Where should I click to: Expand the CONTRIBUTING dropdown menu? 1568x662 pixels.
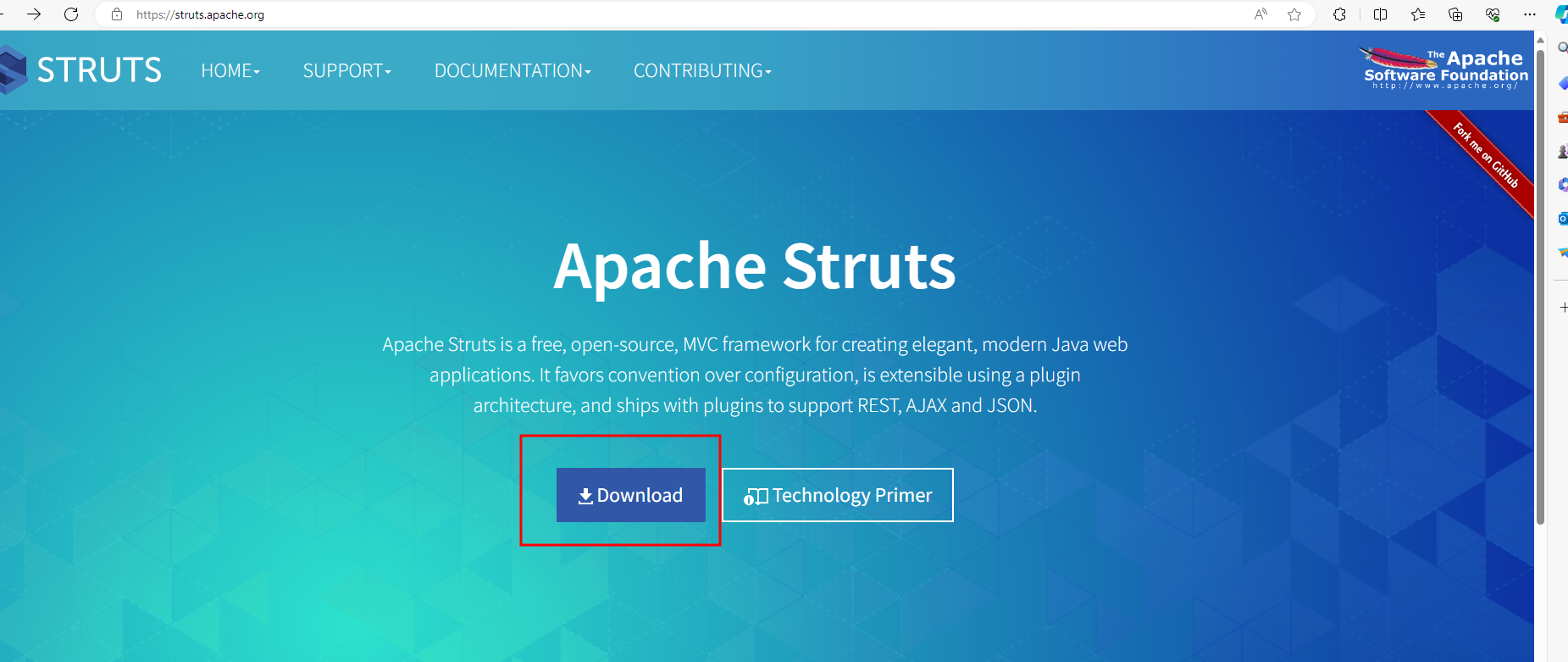click(x=702, y=71)
